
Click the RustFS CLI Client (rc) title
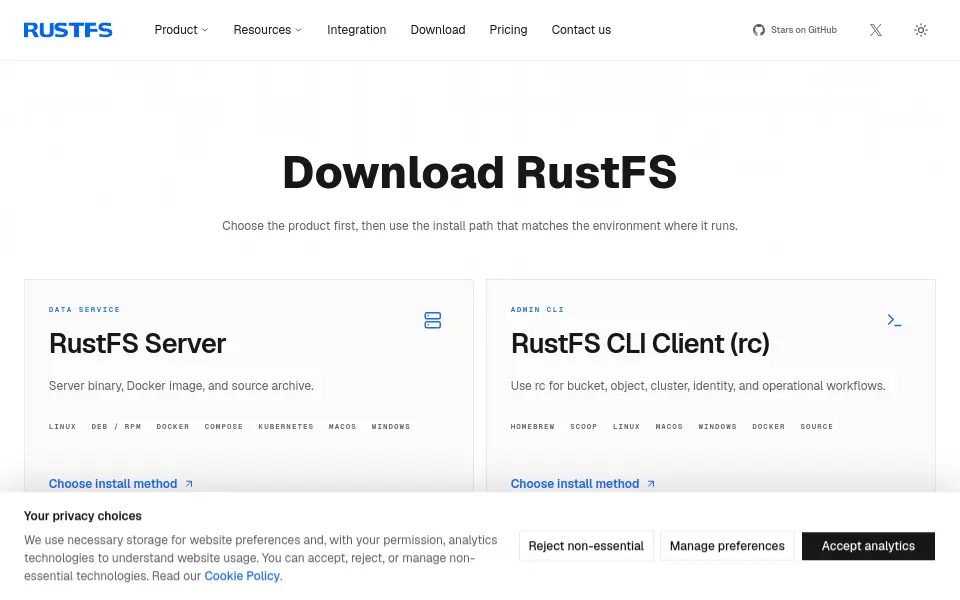point(640,343)
